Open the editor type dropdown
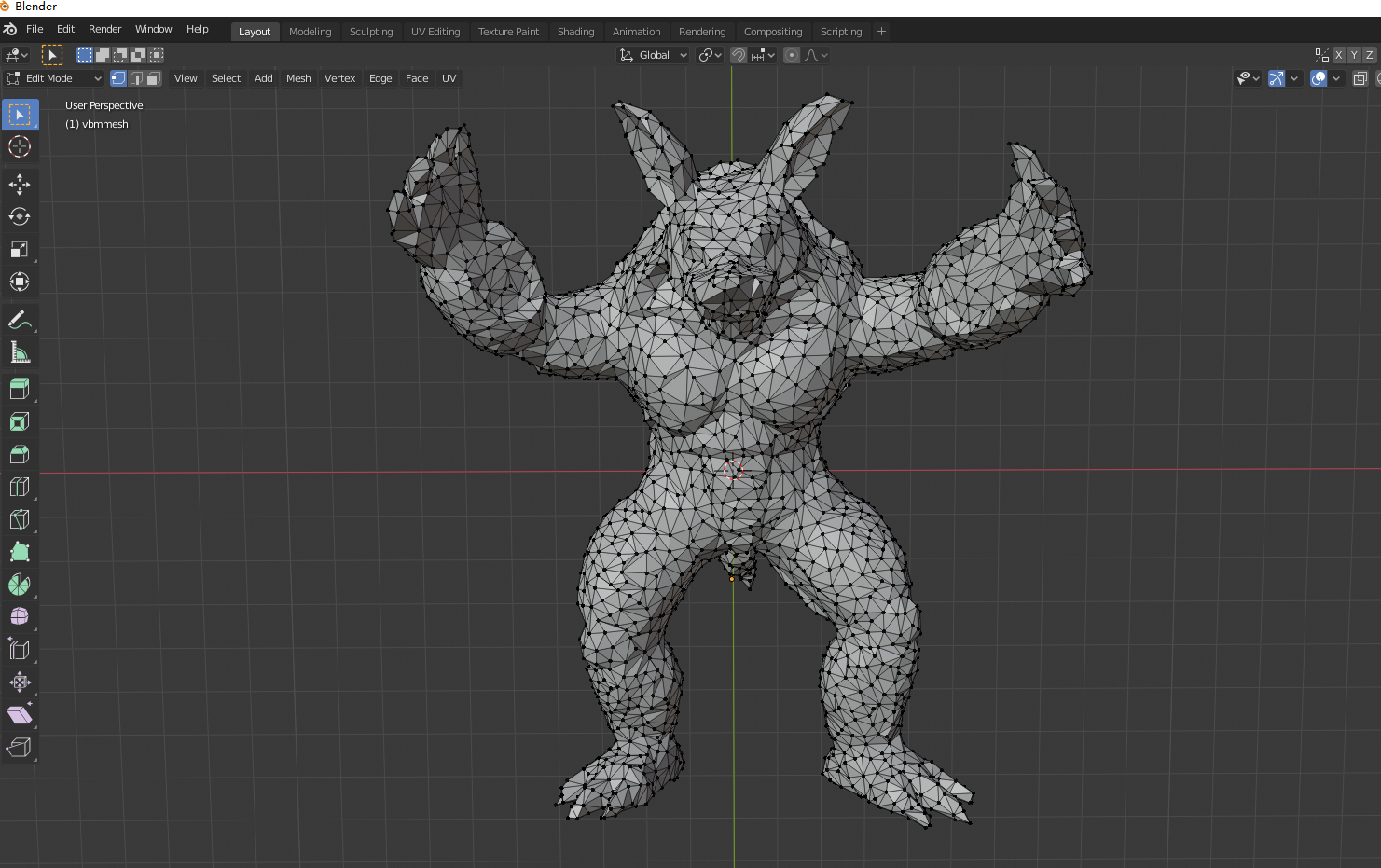Screen dimensions: 1381x868 click(x=17, y=55)
